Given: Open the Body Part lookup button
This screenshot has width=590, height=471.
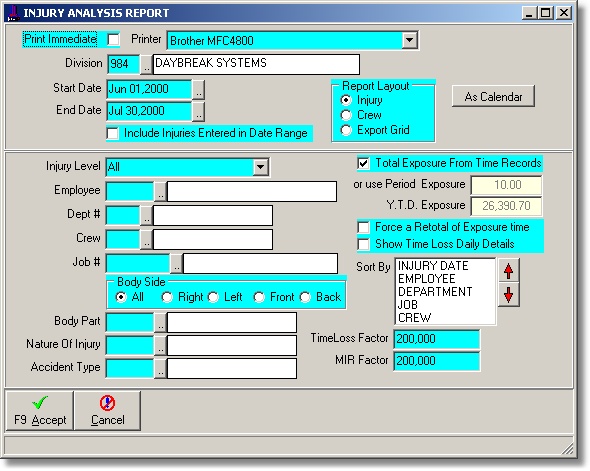Looking at the screenshot, I should pos(160,322).
